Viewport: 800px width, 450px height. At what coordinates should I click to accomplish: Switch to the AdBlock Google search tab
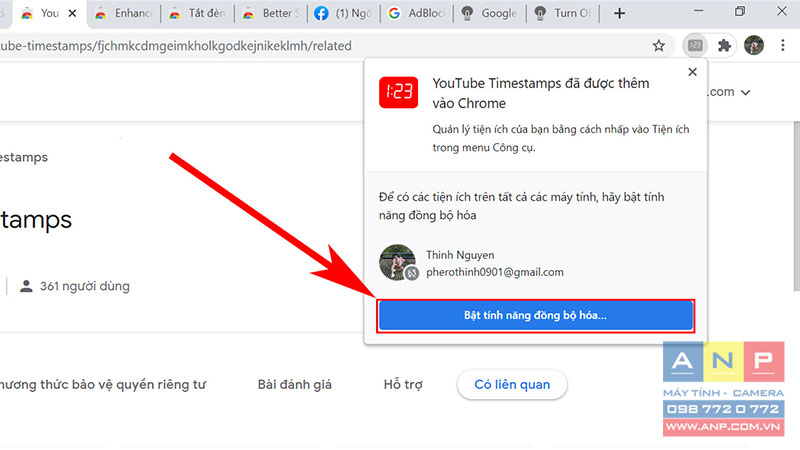(x=417, y=13)
